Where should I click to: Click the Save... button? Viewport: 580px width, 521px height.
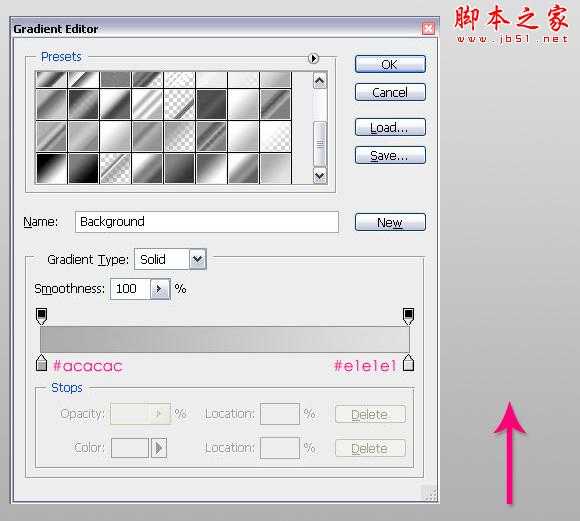click(390, 155)
